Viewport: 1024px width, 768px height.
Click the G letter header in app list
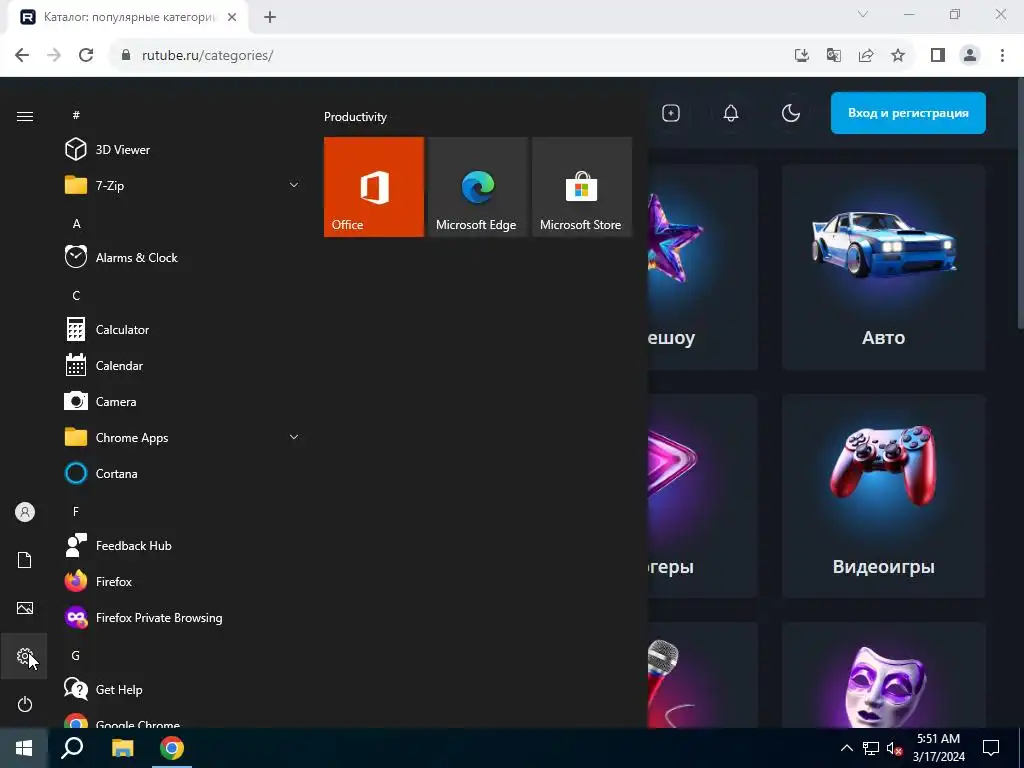coord(76,655)
